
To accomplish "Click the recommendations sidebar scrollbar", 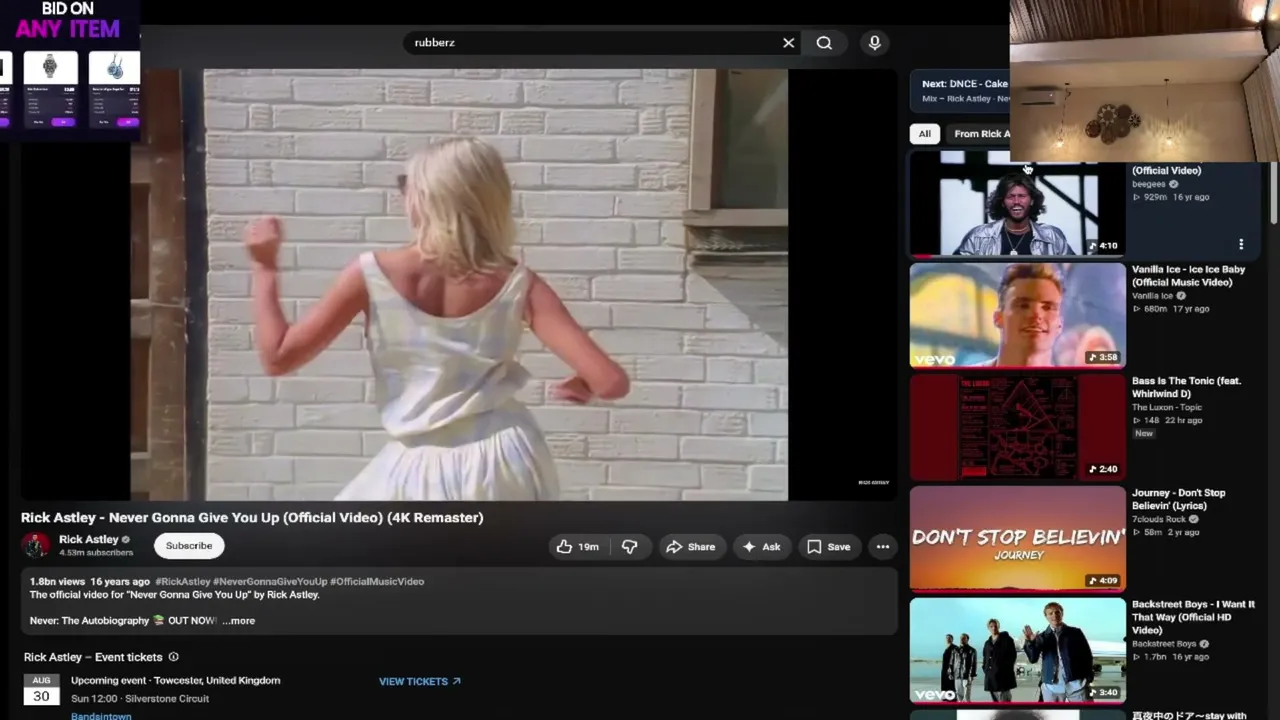I will [1273, 195].
